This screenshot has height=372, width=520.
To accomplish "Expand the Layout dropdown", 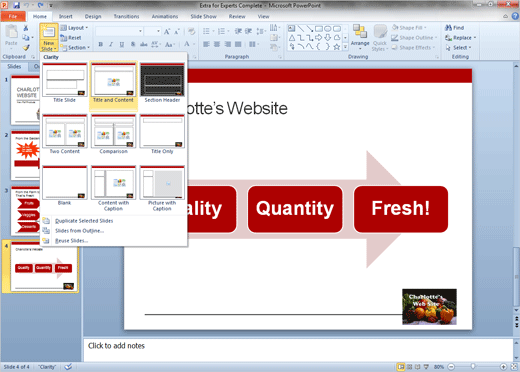I will coord(75,28).
